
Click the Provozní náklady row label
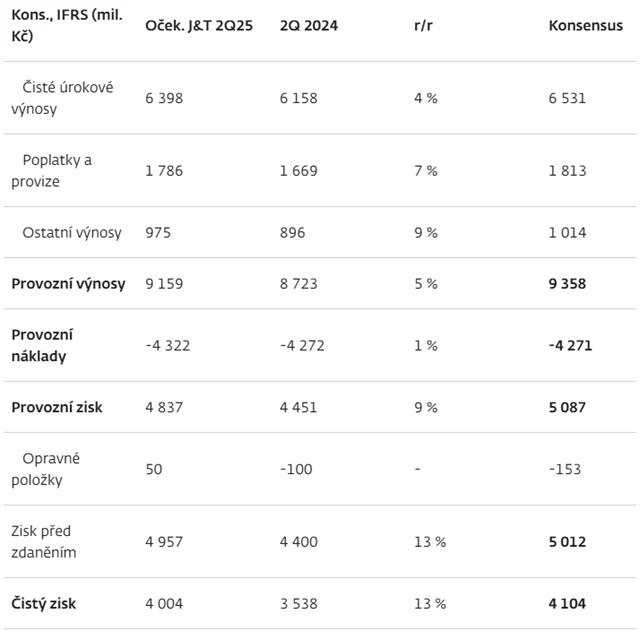[42, 345]
